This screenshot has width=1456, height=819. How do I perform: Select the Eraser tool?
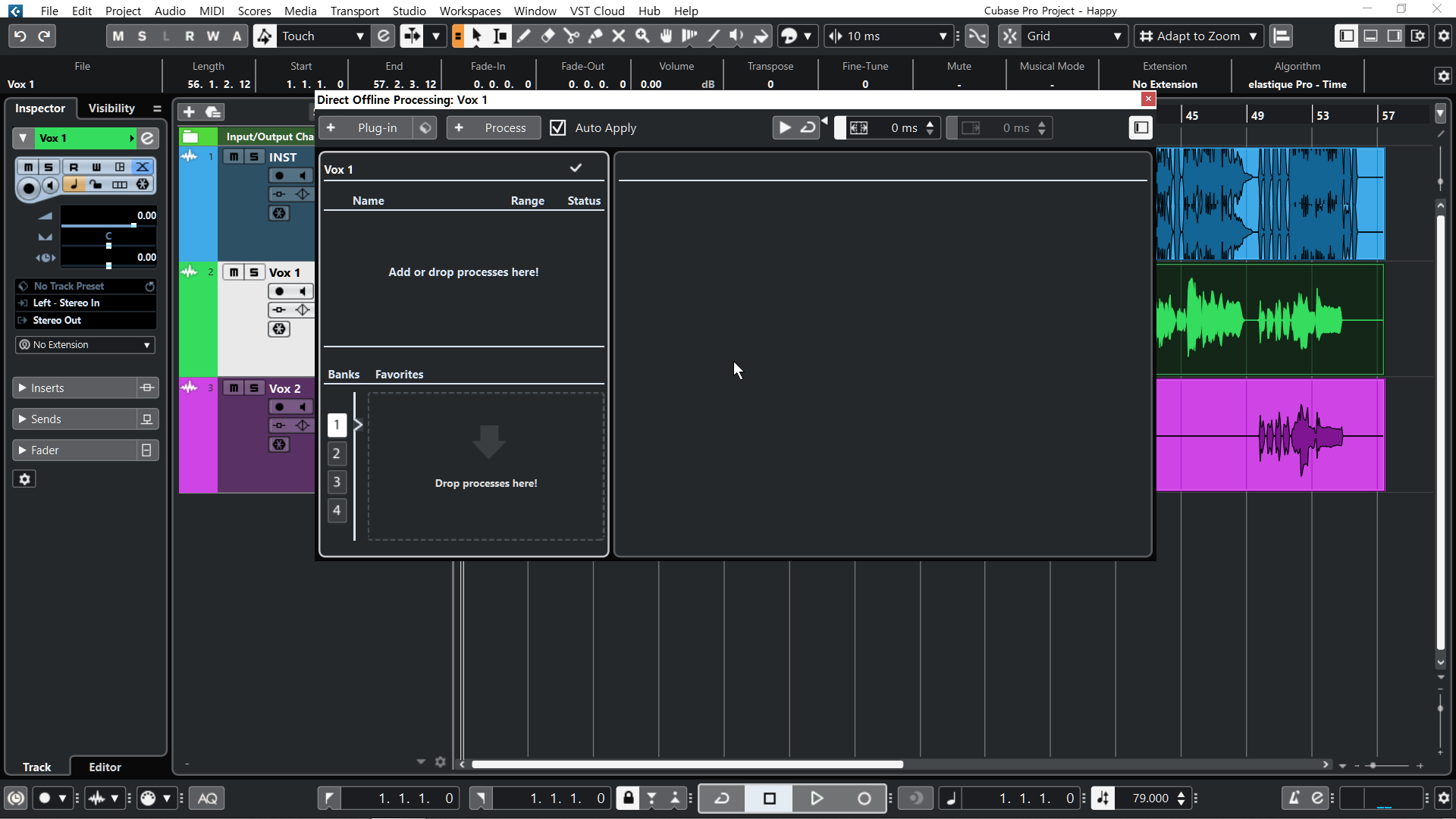[548, 36]
